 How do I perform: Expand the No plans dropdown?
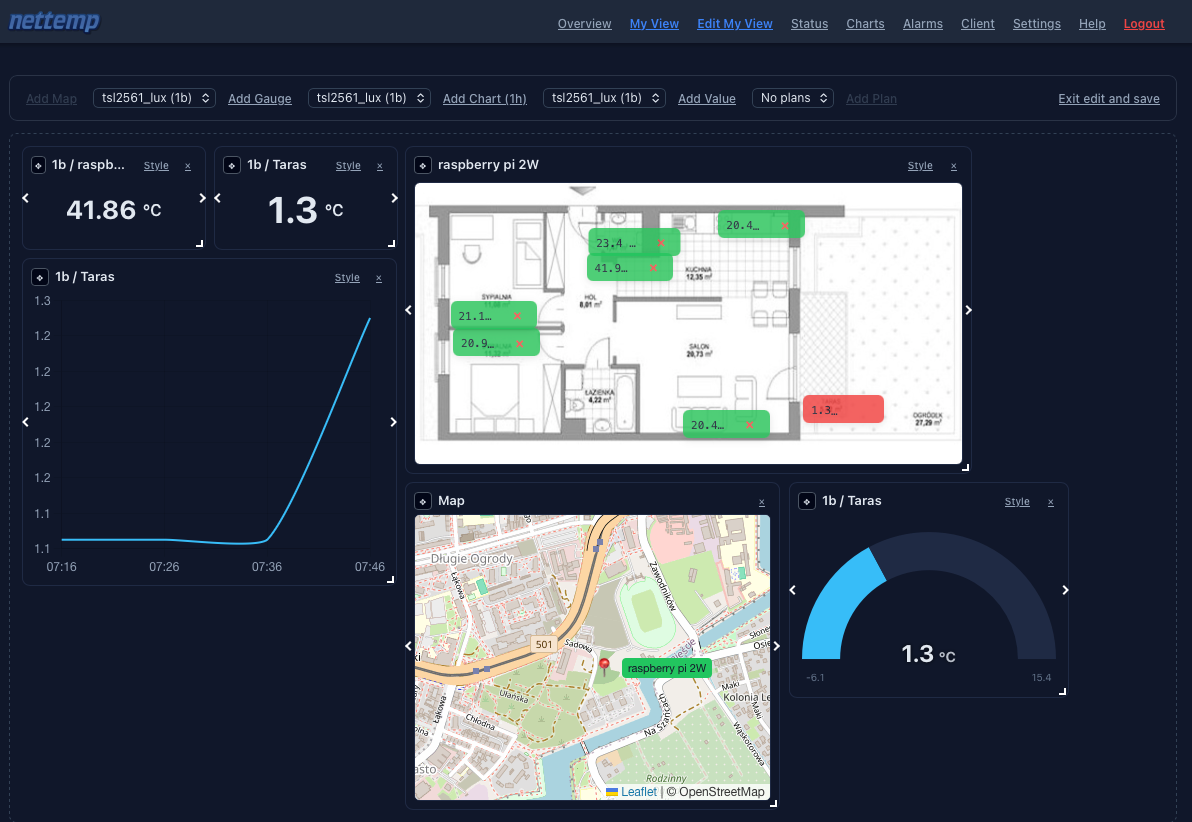click(x=793, y=98)
